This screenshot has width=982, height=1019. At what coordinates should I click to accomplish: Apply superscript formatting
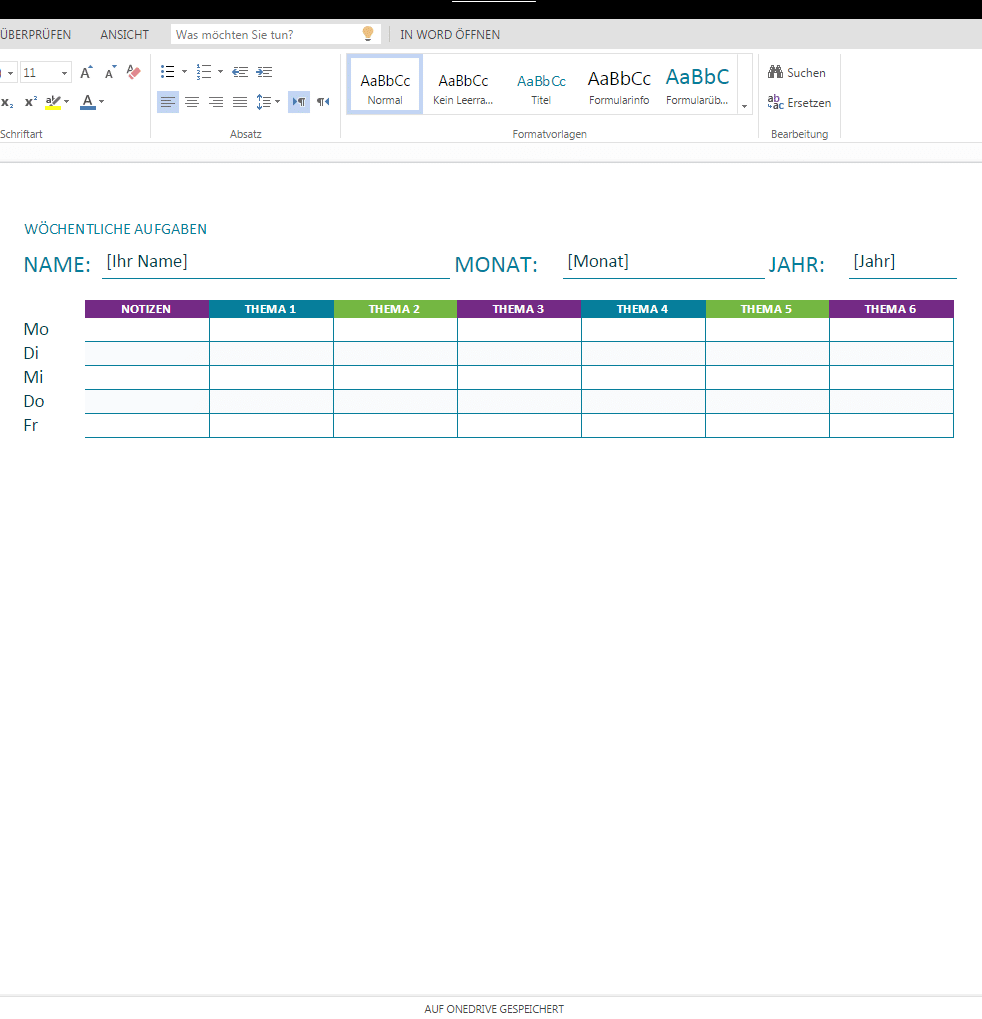(x=31, y=102)
